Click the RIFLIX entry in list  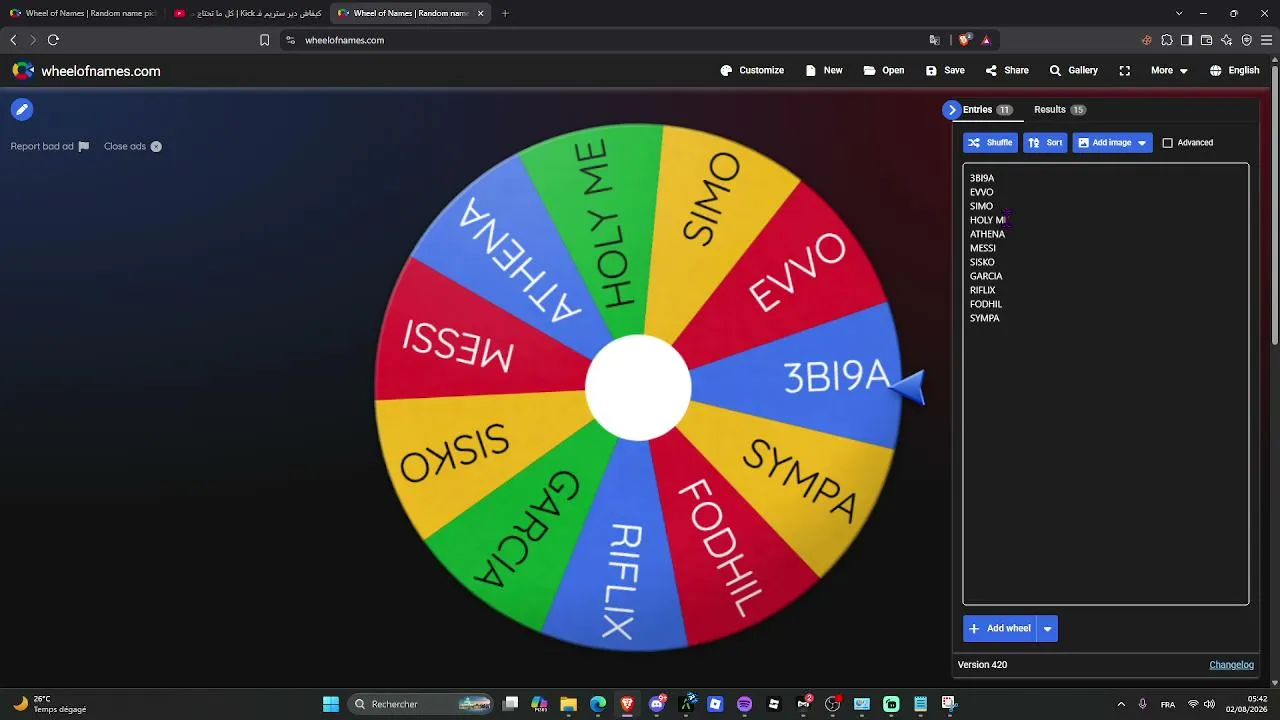983,290
